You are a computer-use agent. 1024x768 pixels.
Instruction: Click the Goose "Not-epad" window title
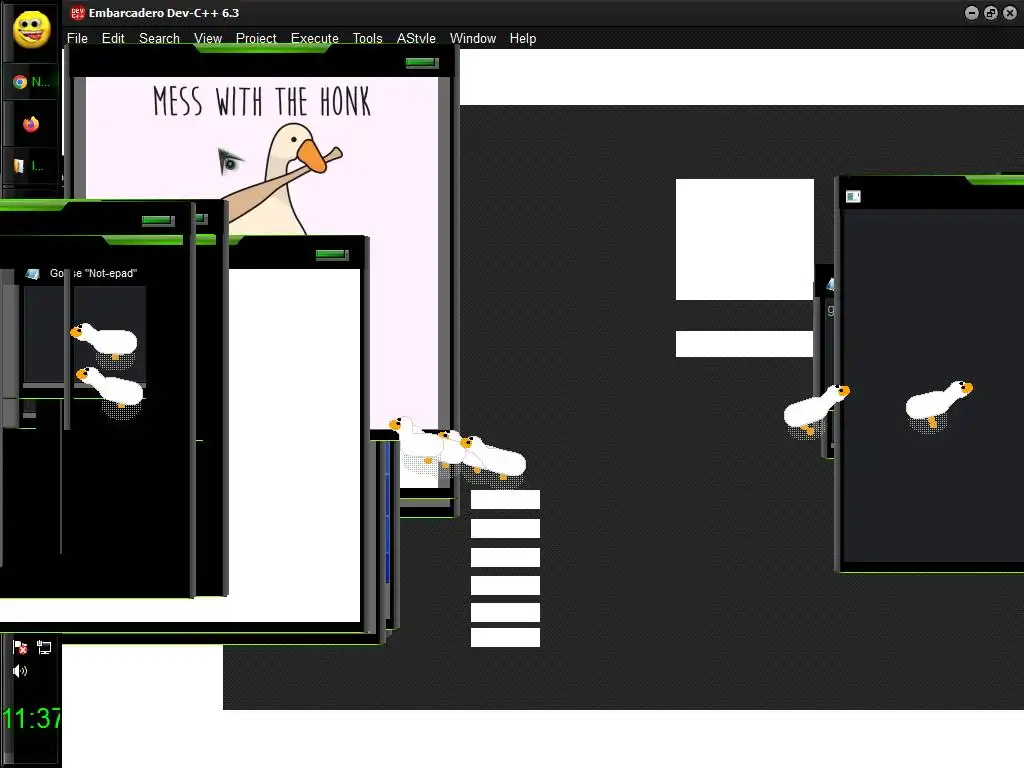(93, 274)
